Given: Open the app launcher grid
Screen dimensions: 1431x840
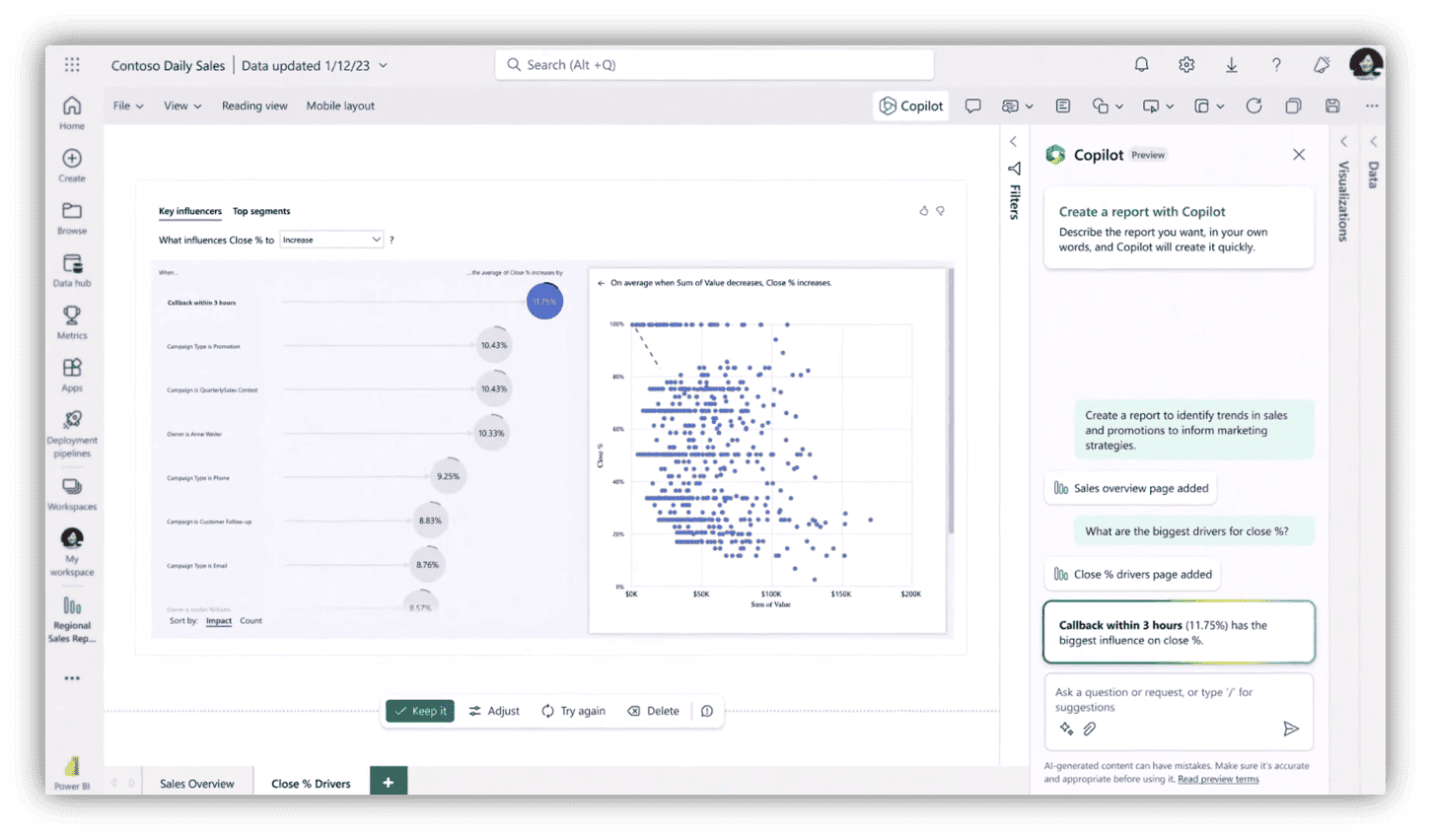Looking at the screenshot, I should pos(72,65).
